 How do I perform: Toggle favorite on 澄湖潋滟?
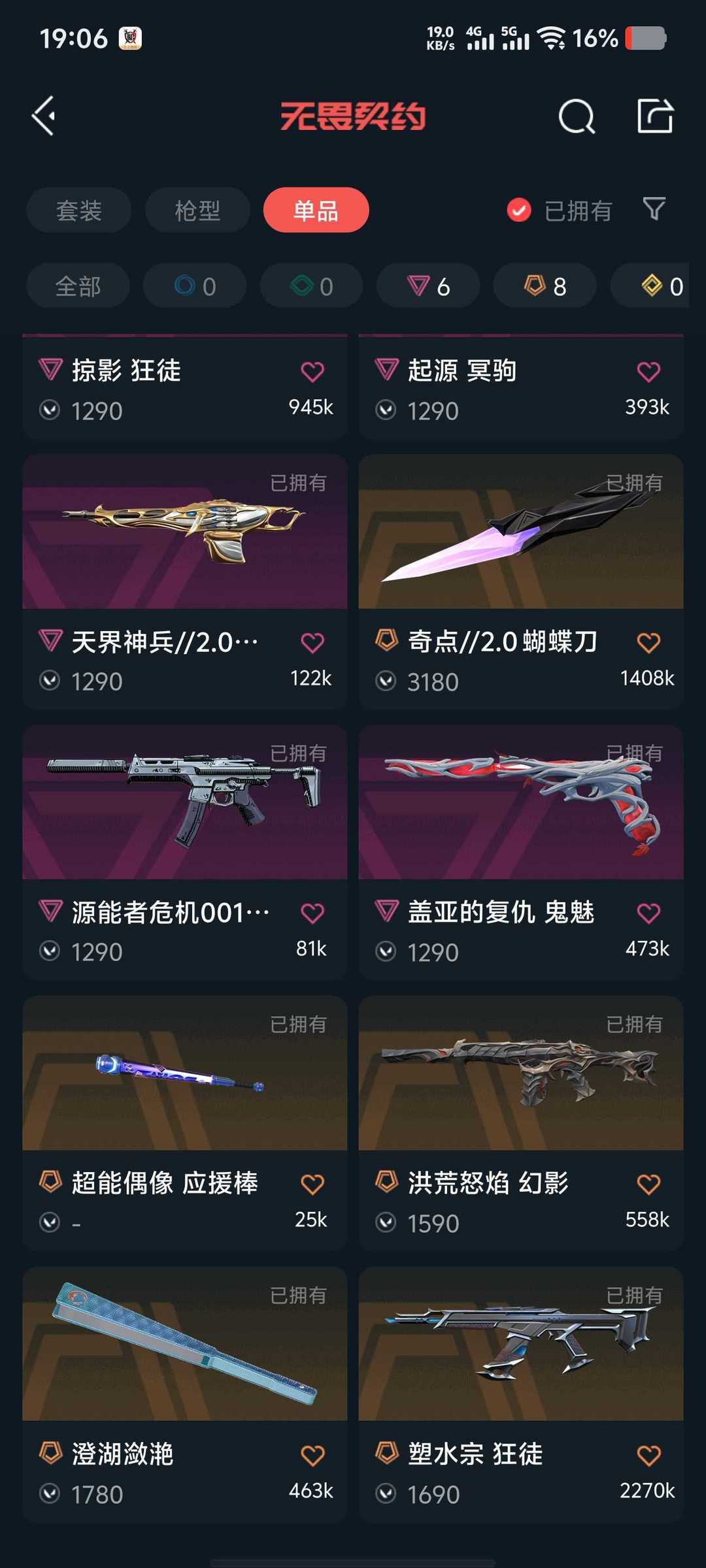[312, 1455]
